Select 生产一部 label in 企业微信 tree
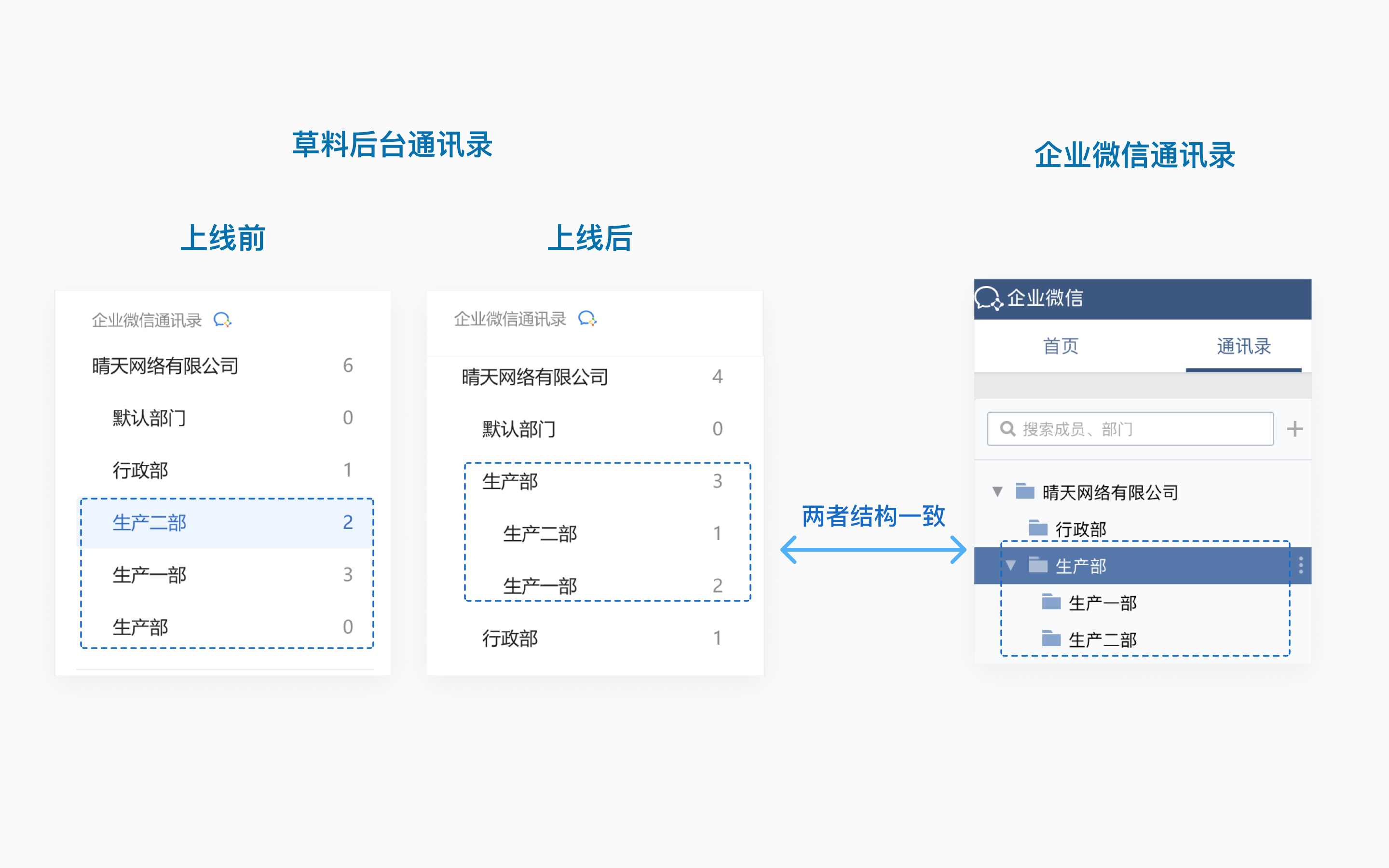Viewport: 1389px width, 868px height. pos(1103,603)
